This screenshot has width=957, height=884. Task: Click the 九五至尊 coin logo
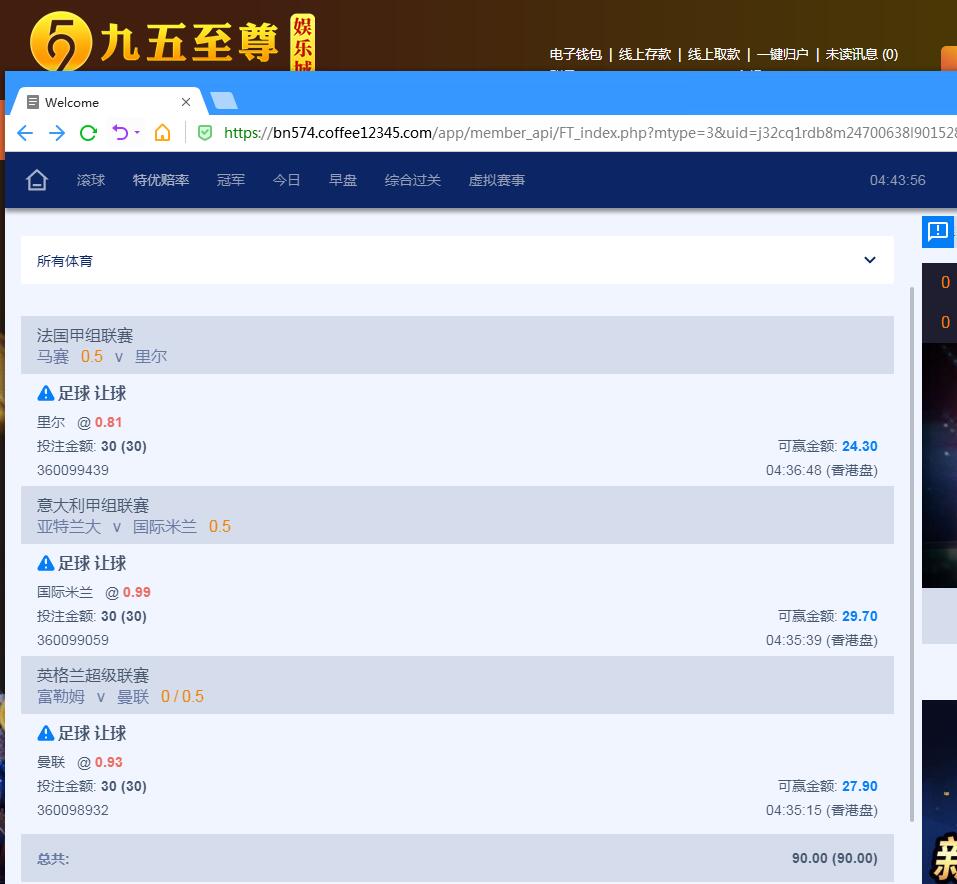point(60,43)
